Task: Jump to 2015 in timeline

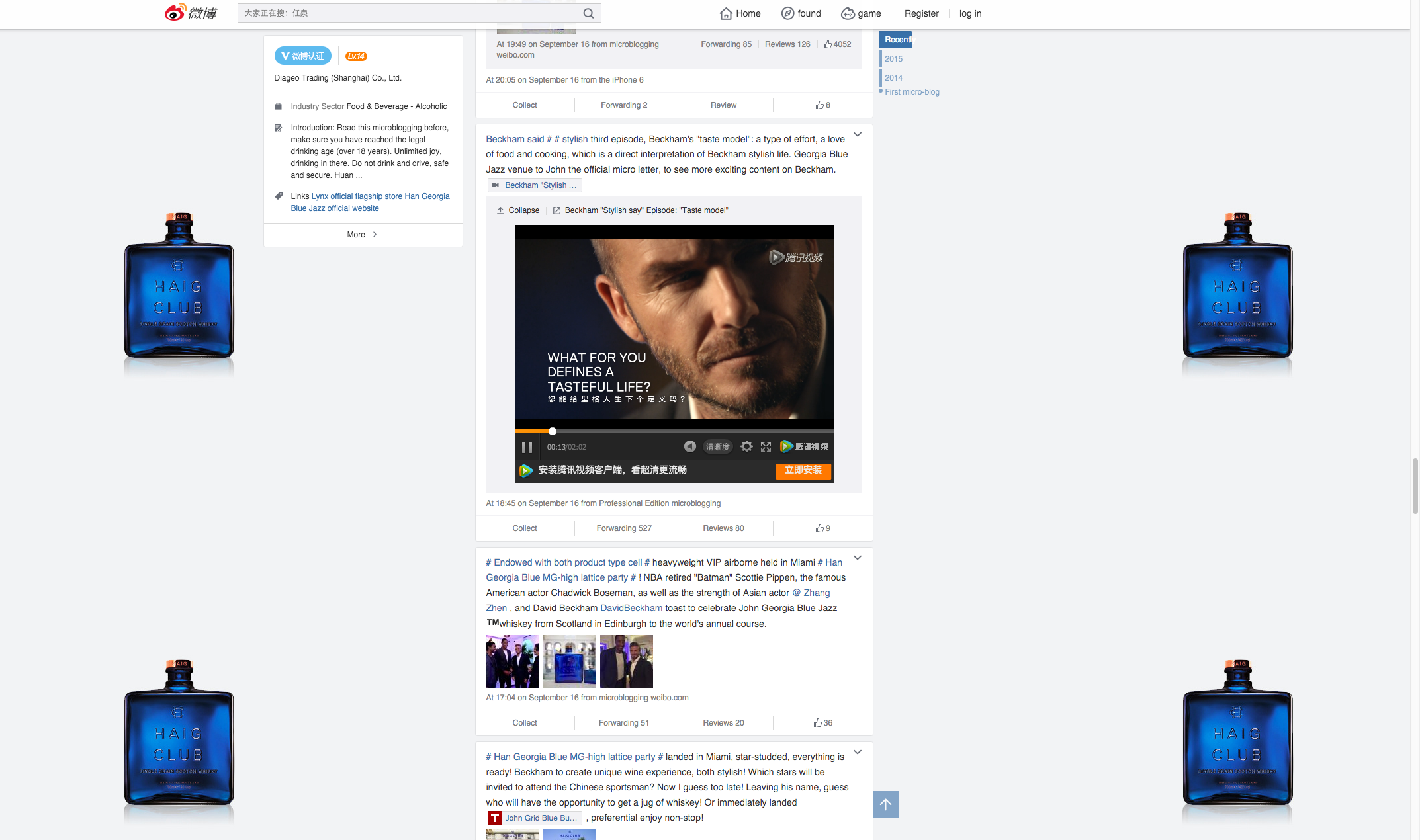Action: coord(893,59)
